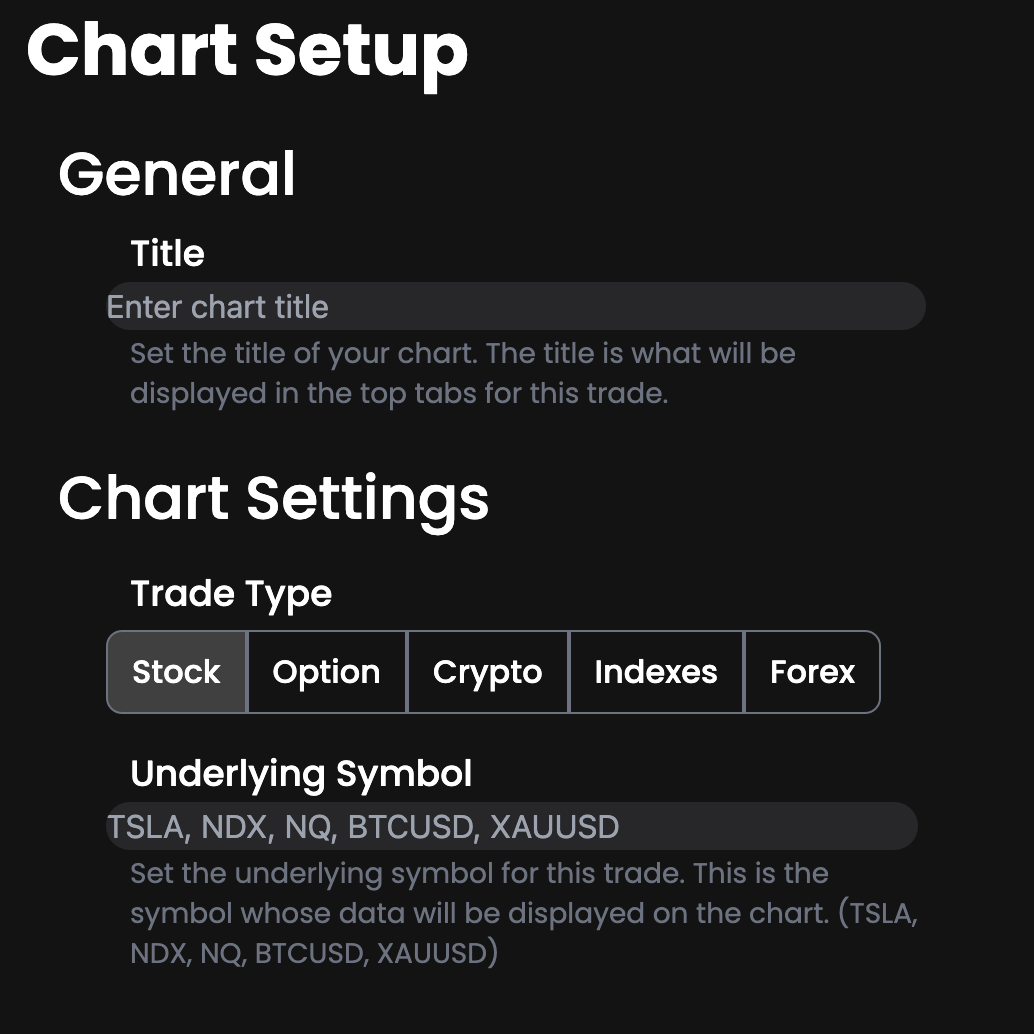Click the TSLA, NDX placeholder text
Viewport: 1034px width, 1034px height.
[363, 827]
